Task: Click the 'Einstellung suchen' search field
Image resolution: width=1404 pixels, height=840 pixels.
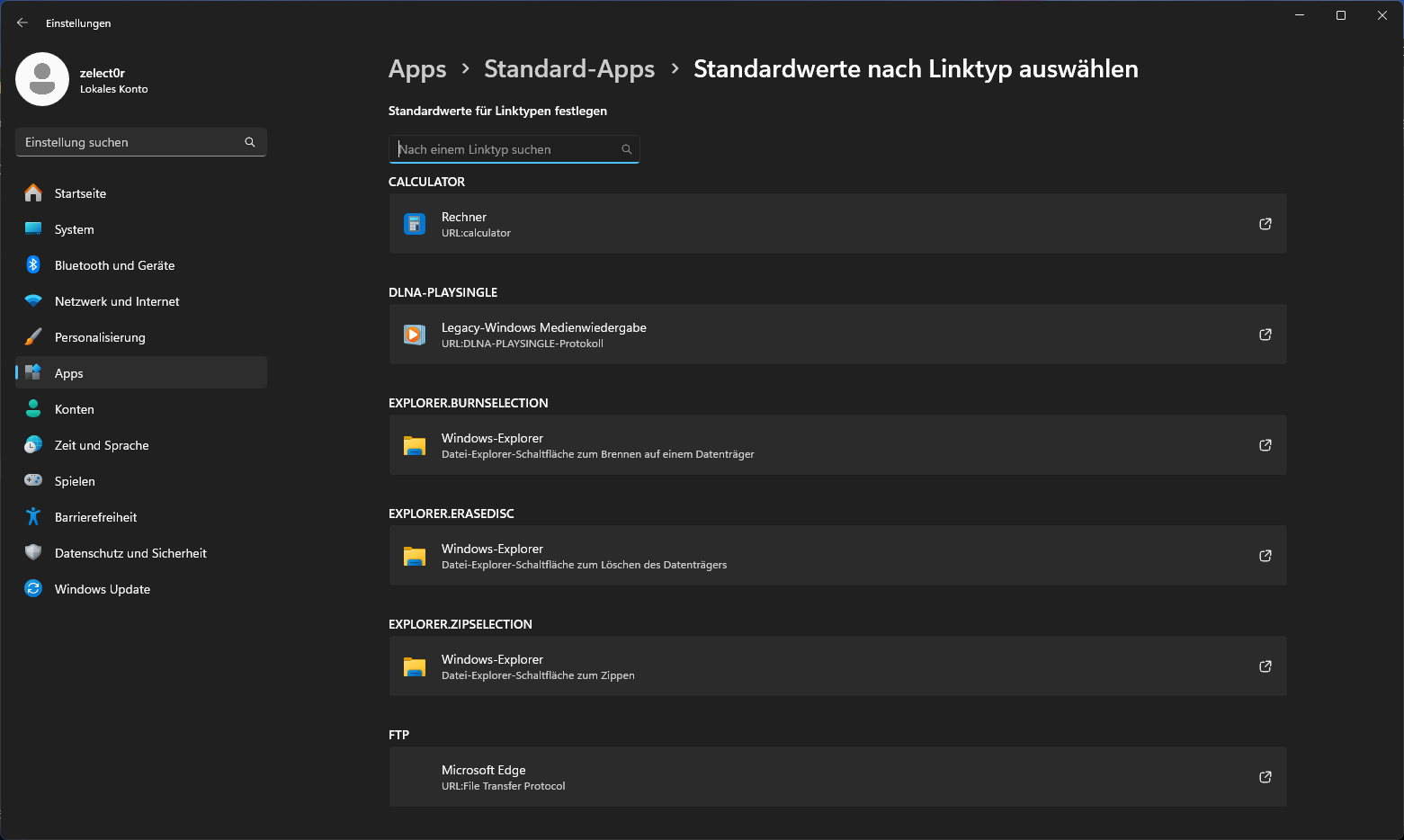Action: pyautogui.click(x=130, y=142)
